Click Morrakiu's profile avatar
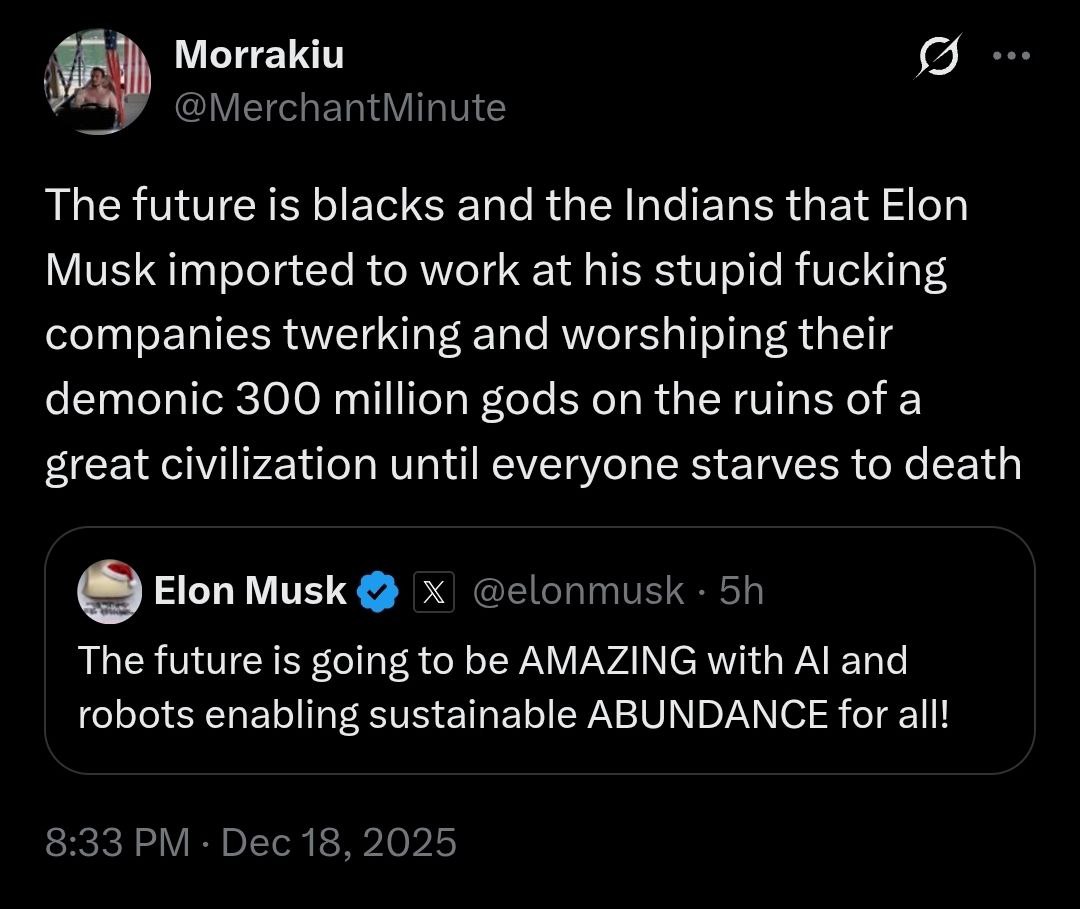This screenshot has height=909, width=1080. 97,80
